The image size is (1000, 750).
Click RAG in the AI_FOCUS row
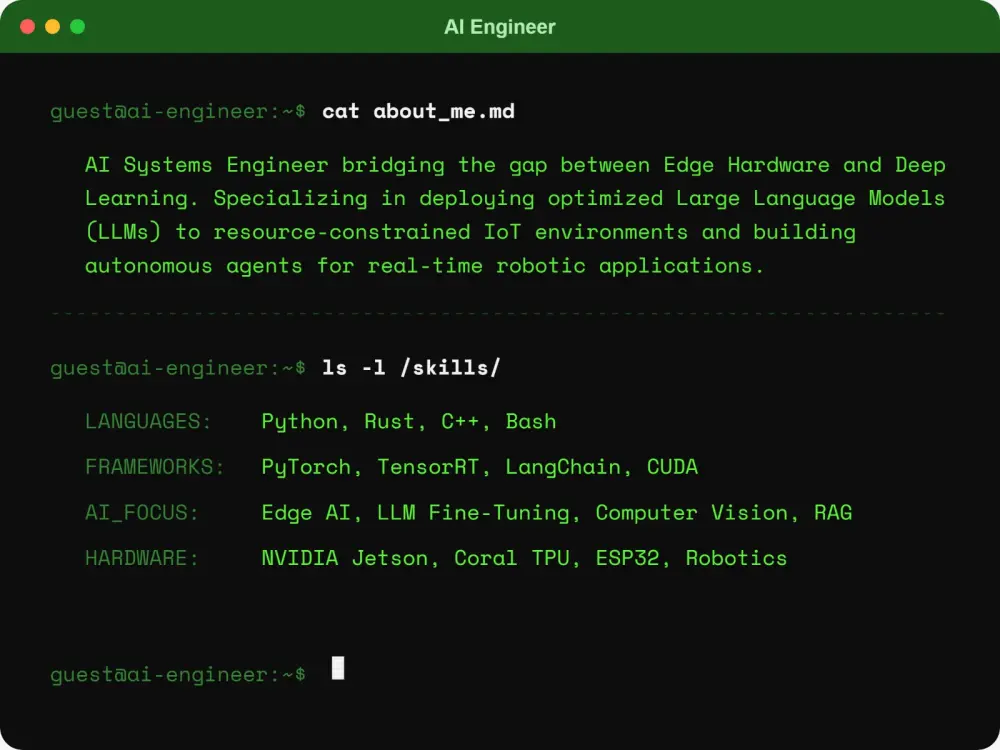833,513
